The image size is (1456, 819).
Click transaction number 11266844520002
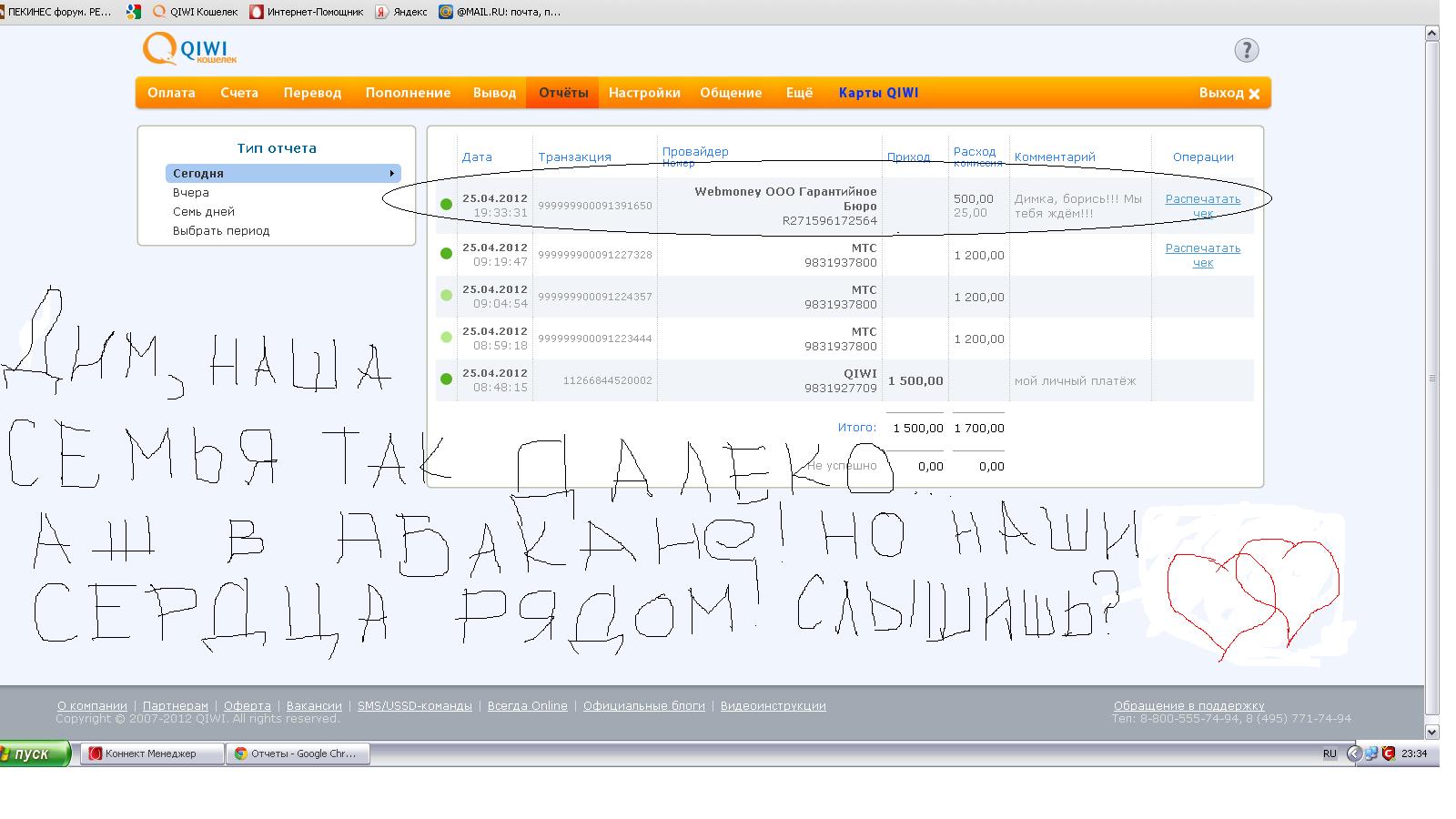tap(608, 380)
